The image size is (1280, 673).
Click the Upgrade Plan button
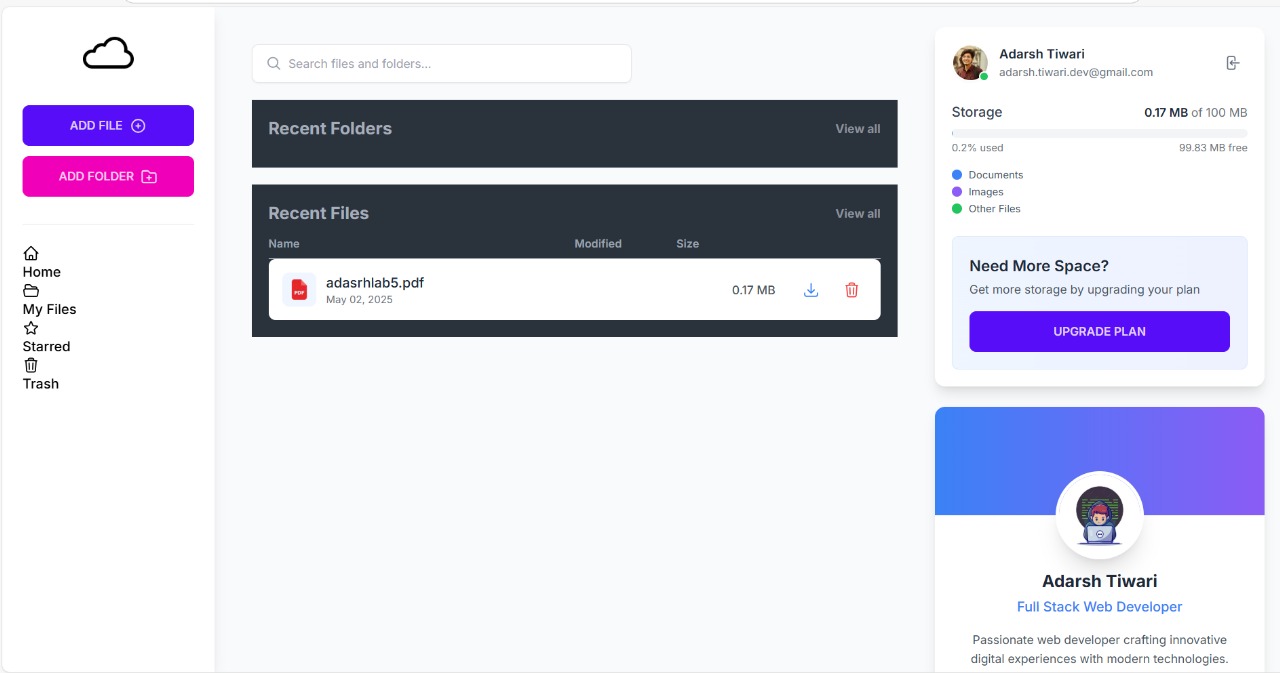[1099, 331]
